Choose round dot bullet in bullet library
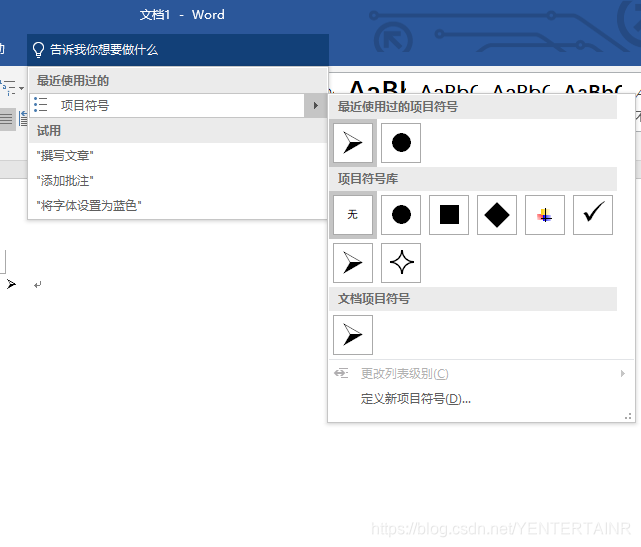The width and height of the screenshot is (641, 547). click(401, 215)
